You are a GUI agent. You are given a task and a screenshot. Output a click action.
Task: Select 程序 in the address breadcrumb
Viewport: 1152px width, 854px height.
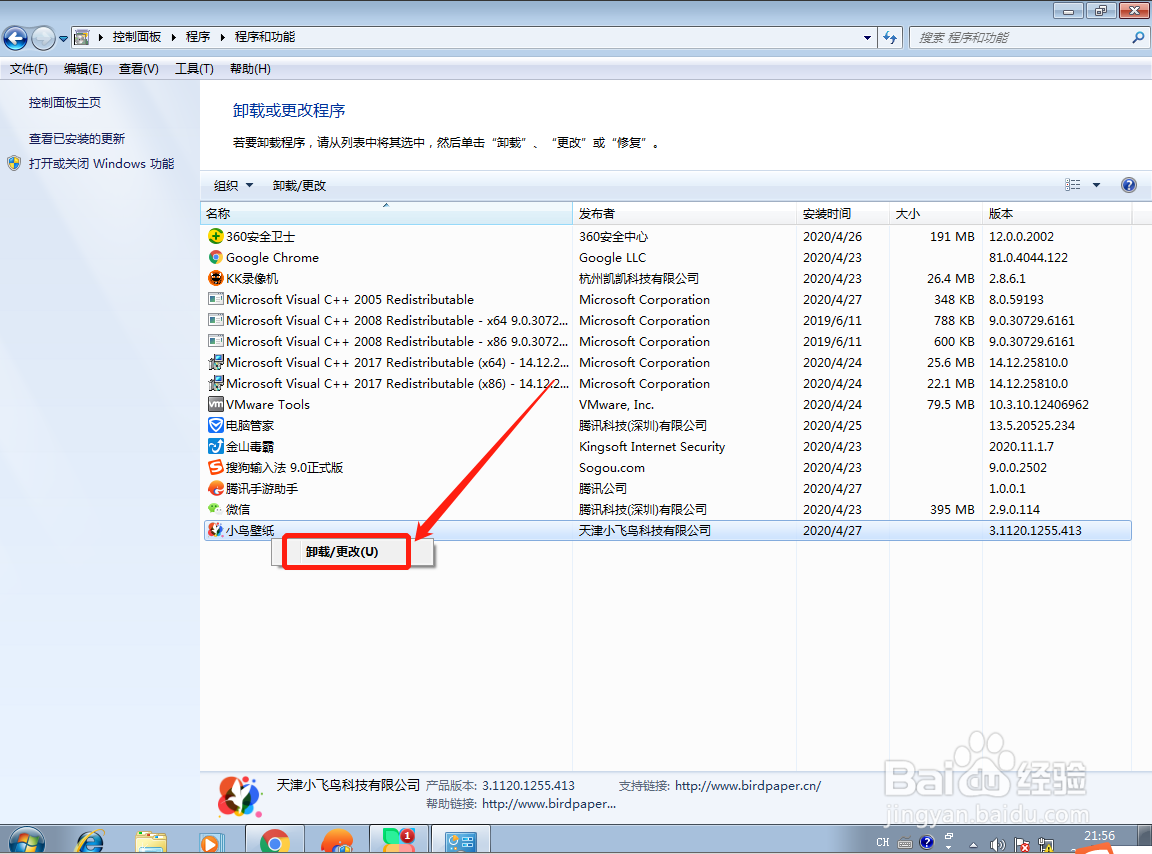pyautogui.click(x=198, y=37)
